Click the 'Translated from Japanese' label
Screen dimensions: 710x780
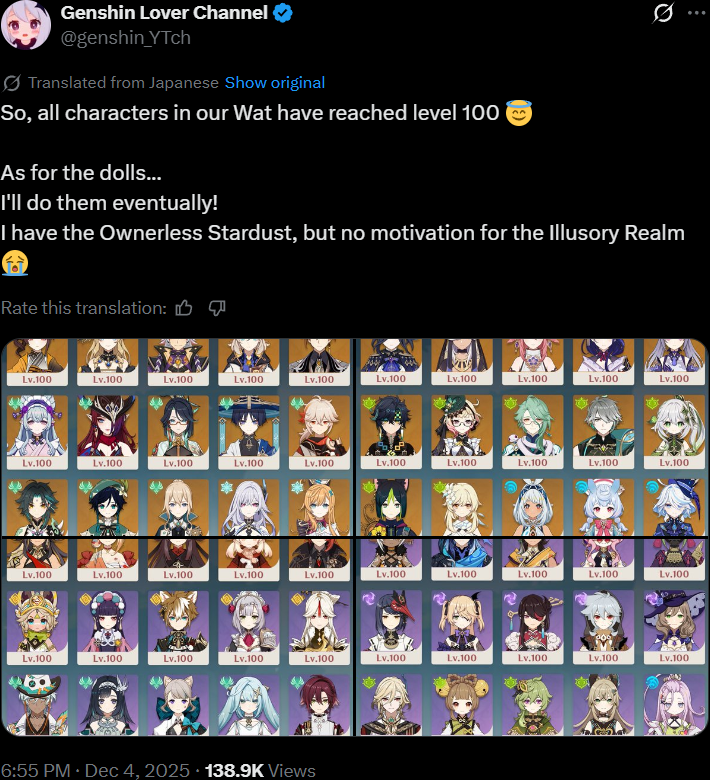point(123,83)
